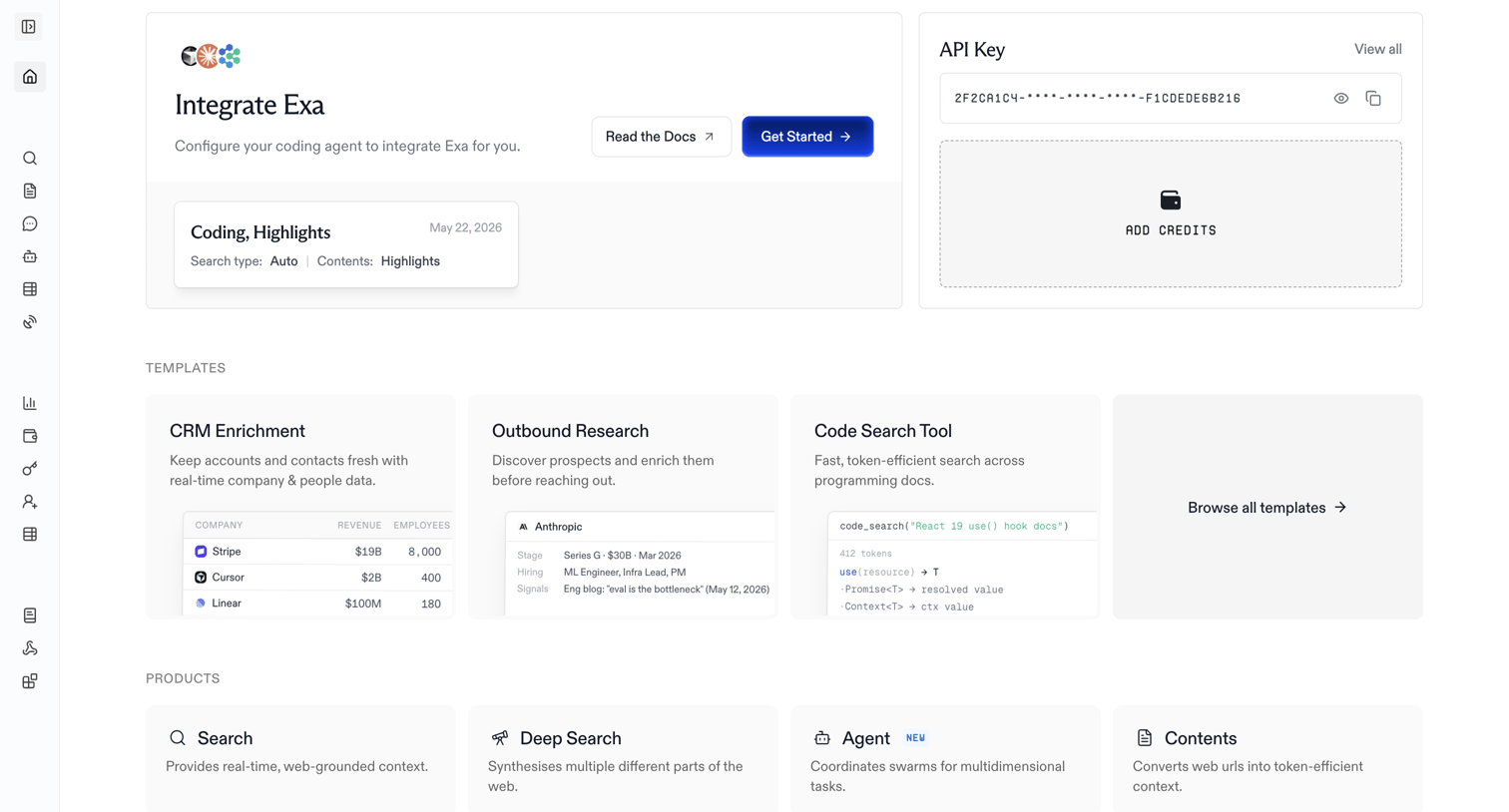This screenshot has height=812, width=1509.
Task: Click the $100M revenue cell for Linear
Action: click(x=363, y=604)
